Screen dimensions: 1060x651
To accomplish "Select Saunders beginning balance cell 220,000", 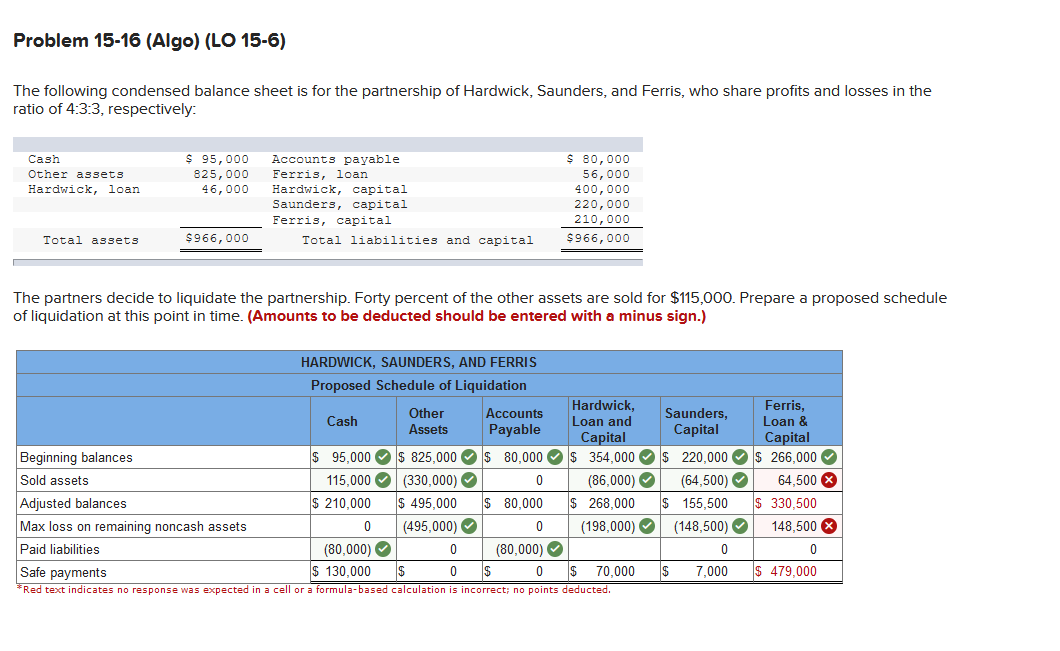I will [x=706, y=458].
